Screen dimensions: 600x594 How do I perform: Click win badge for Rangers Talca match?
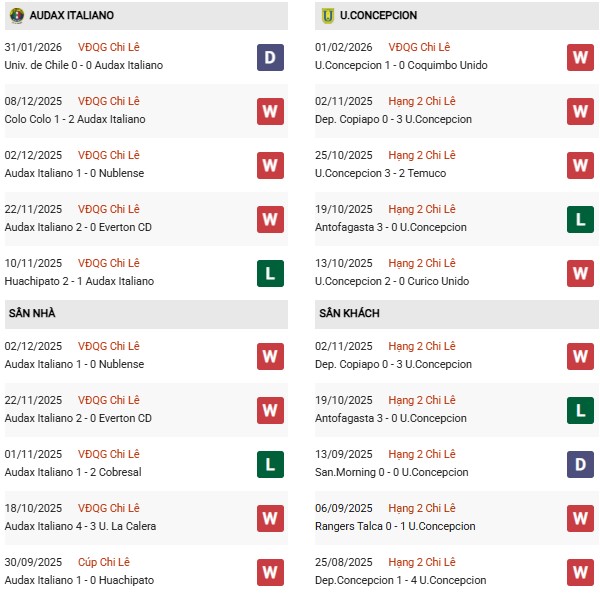point(580,518)
